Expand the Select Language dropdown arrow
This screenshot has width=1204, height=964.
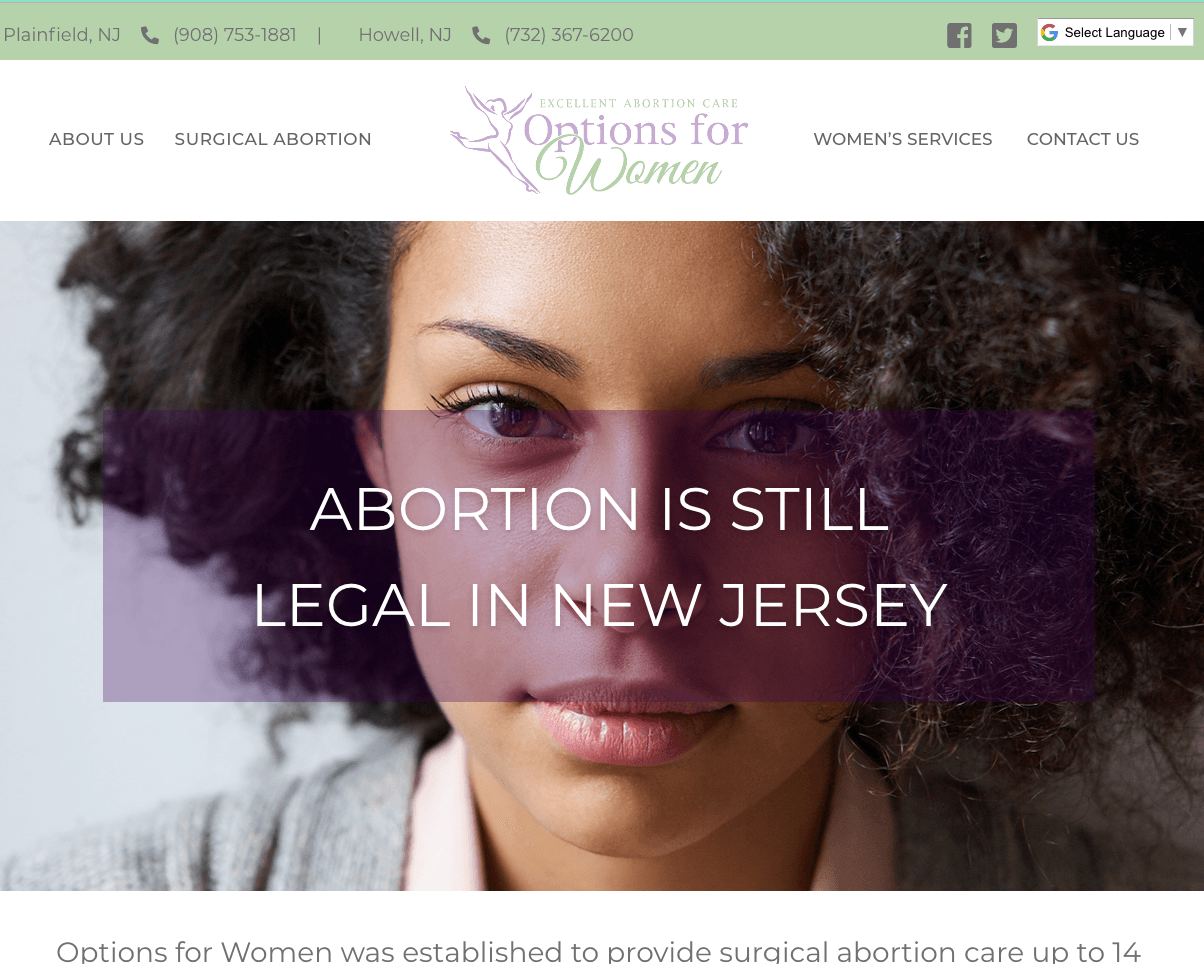point(1182,32)
